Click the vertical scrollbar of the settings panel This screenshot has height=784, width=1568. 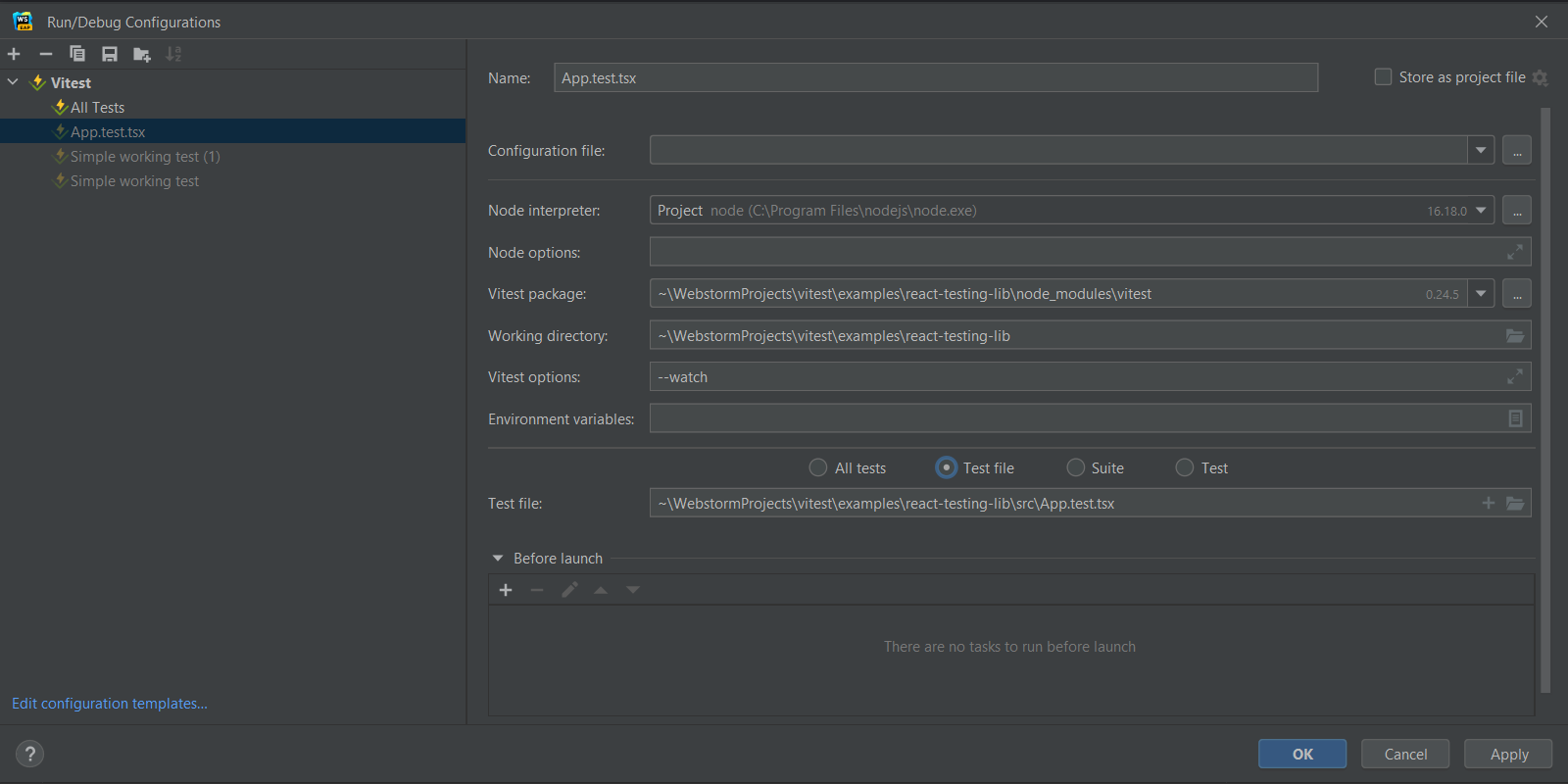coord(1546,400)
